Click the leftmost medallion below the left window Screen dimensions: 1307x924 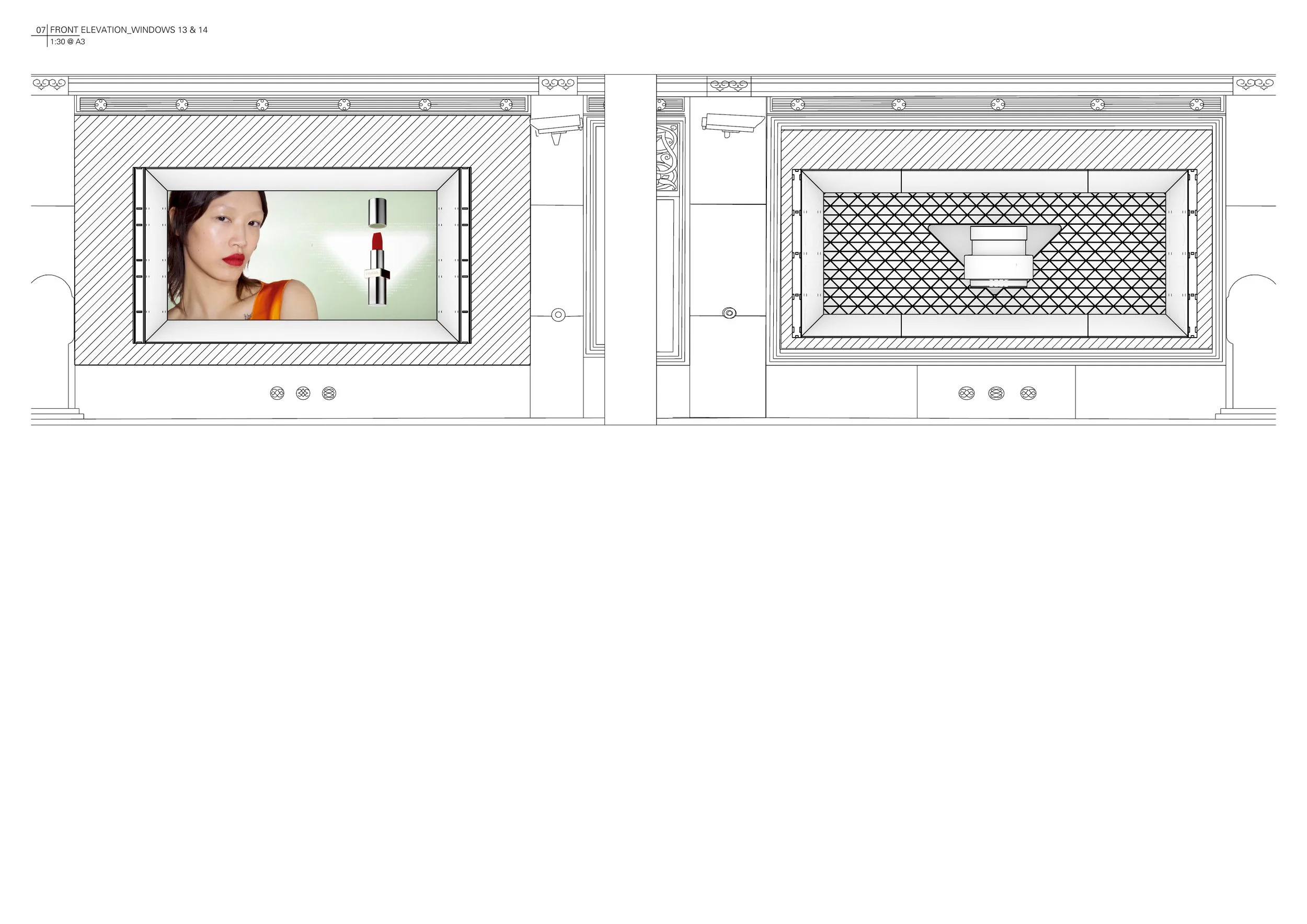point(277,393)
